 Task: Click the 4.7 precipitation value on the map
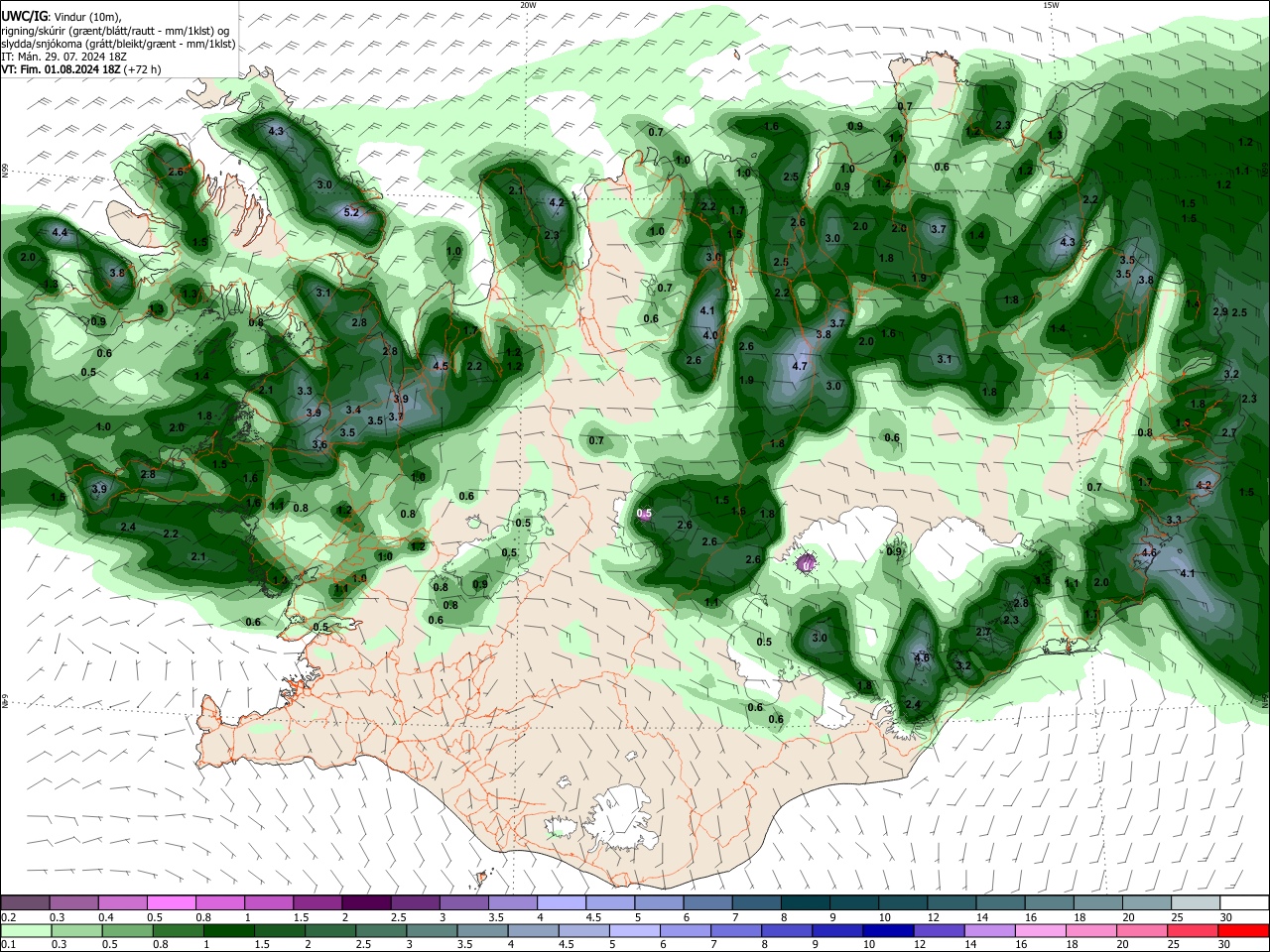pos(801,366)
